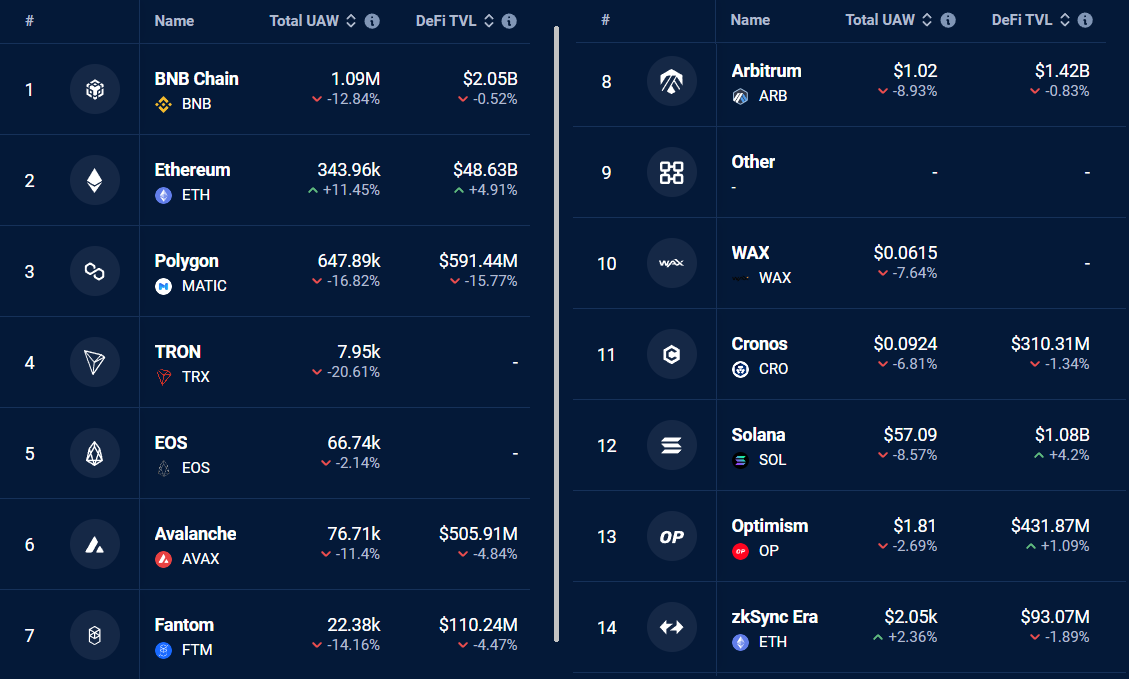Click the left Name column header
This screenshot has height=679, width=1129.
[174, 21]
